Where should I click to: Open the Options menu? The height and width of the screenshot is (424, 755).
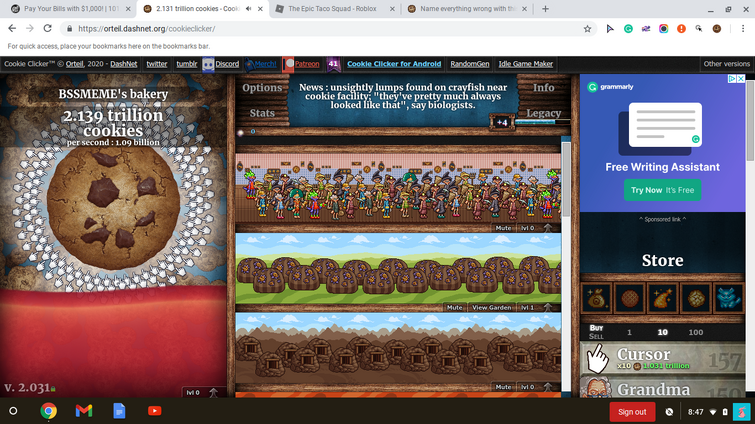(x=262, y=88)
